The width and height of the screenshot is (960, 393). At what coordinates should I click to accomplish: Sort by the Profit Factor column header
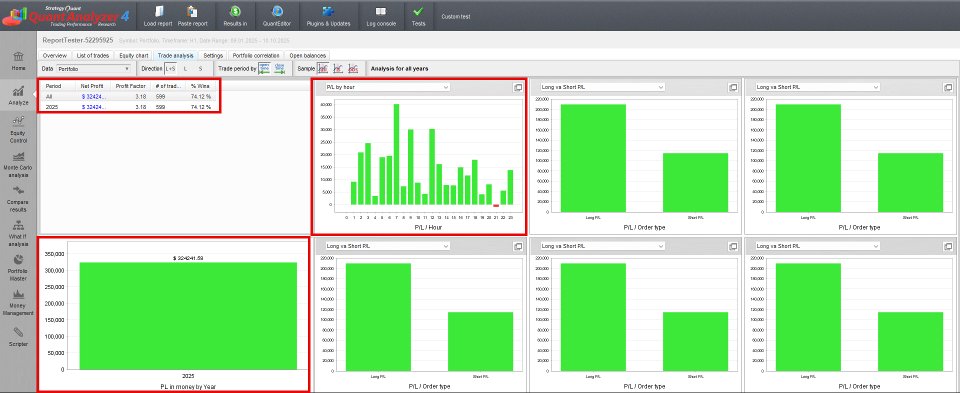click(x=130, y=86)
